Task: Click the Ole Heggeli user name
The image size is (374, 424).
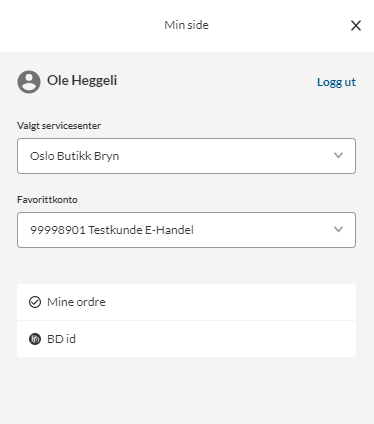Action: point(82,81)
